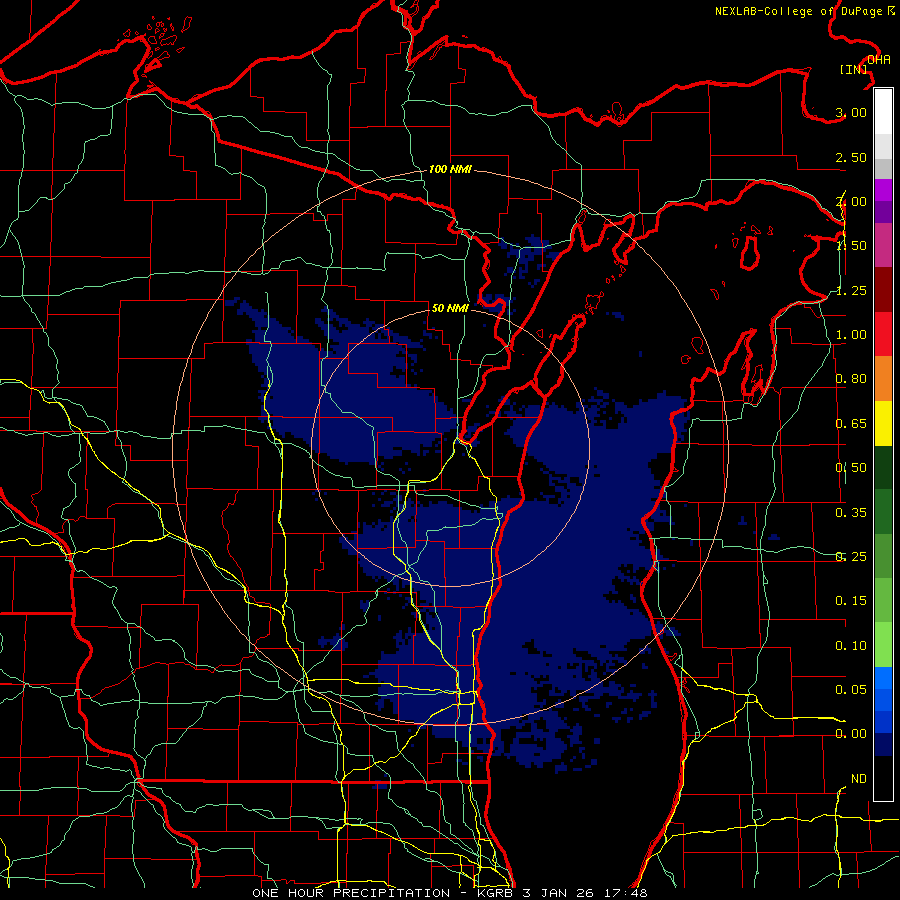The image size is (900, 900).
Task: Click the OHA product label
Action: point(879,60)
